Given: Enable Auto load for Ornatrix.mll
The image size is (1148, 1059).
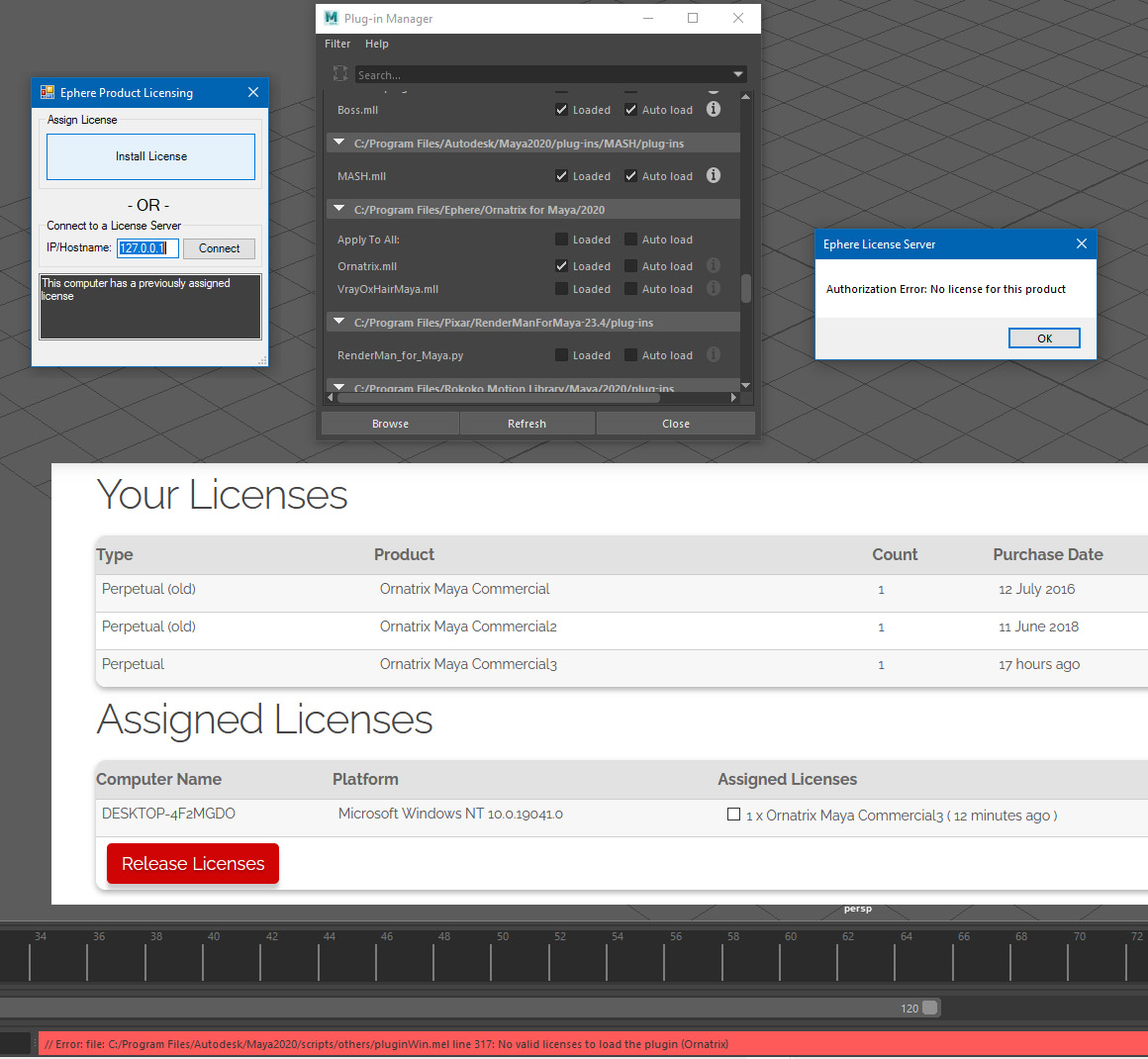Looking at the screenshot, I should (x=630, y=266).
